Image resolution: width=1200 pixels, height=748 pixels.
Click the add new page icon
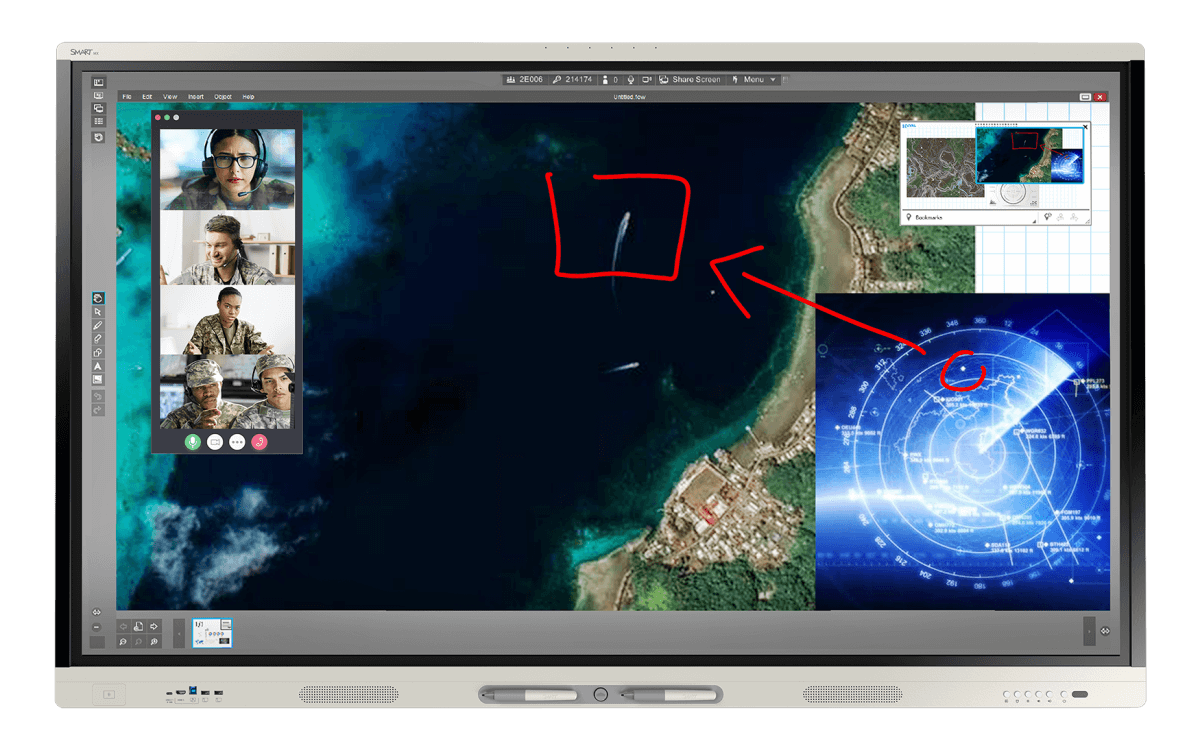[138, 626]
